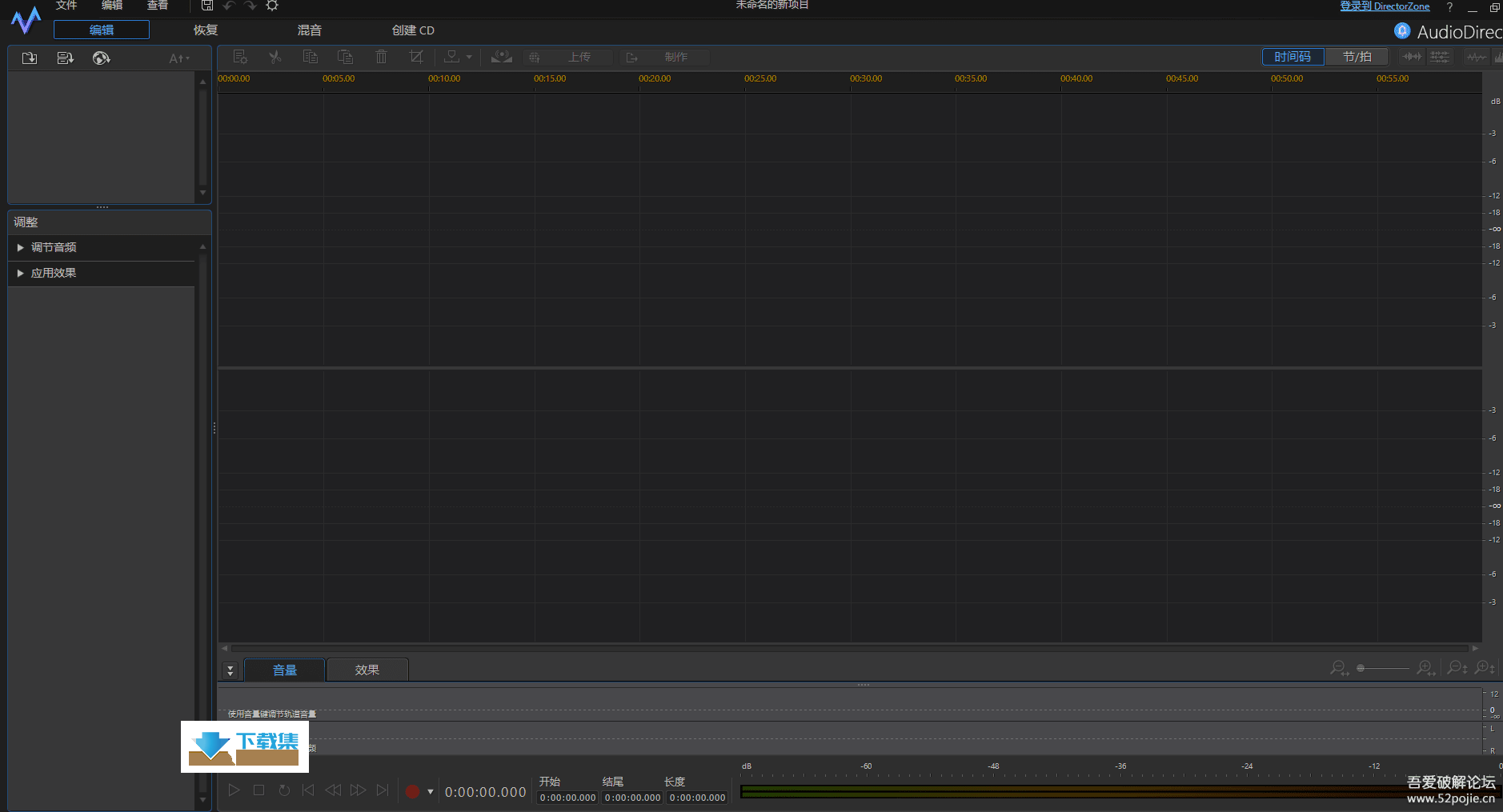The width and height of the screenshot is (1503, 812).
Task: Open the 文件 menu
Action: pos(66,6)
